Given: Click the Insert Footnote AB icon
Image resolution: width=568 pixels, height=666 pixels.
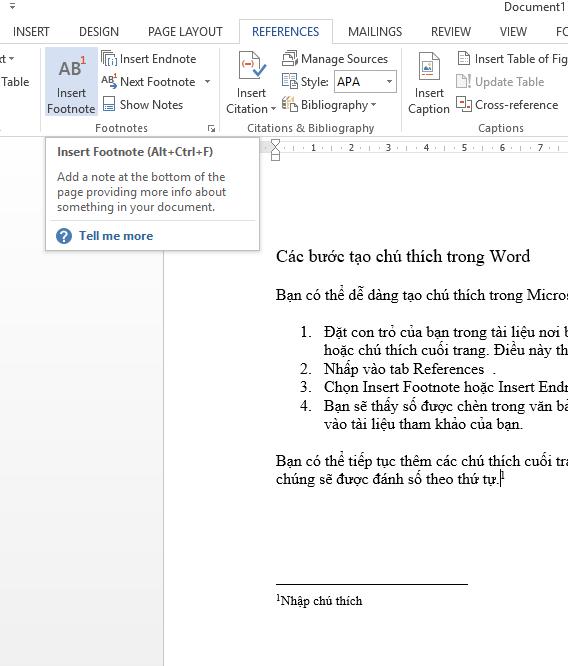Looking at the screenshot, I should coord(71,67).
